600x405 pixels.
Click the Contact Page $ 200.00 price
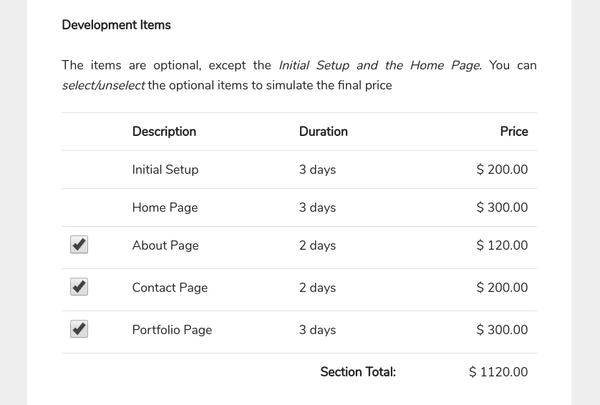(x=502, y=287)
